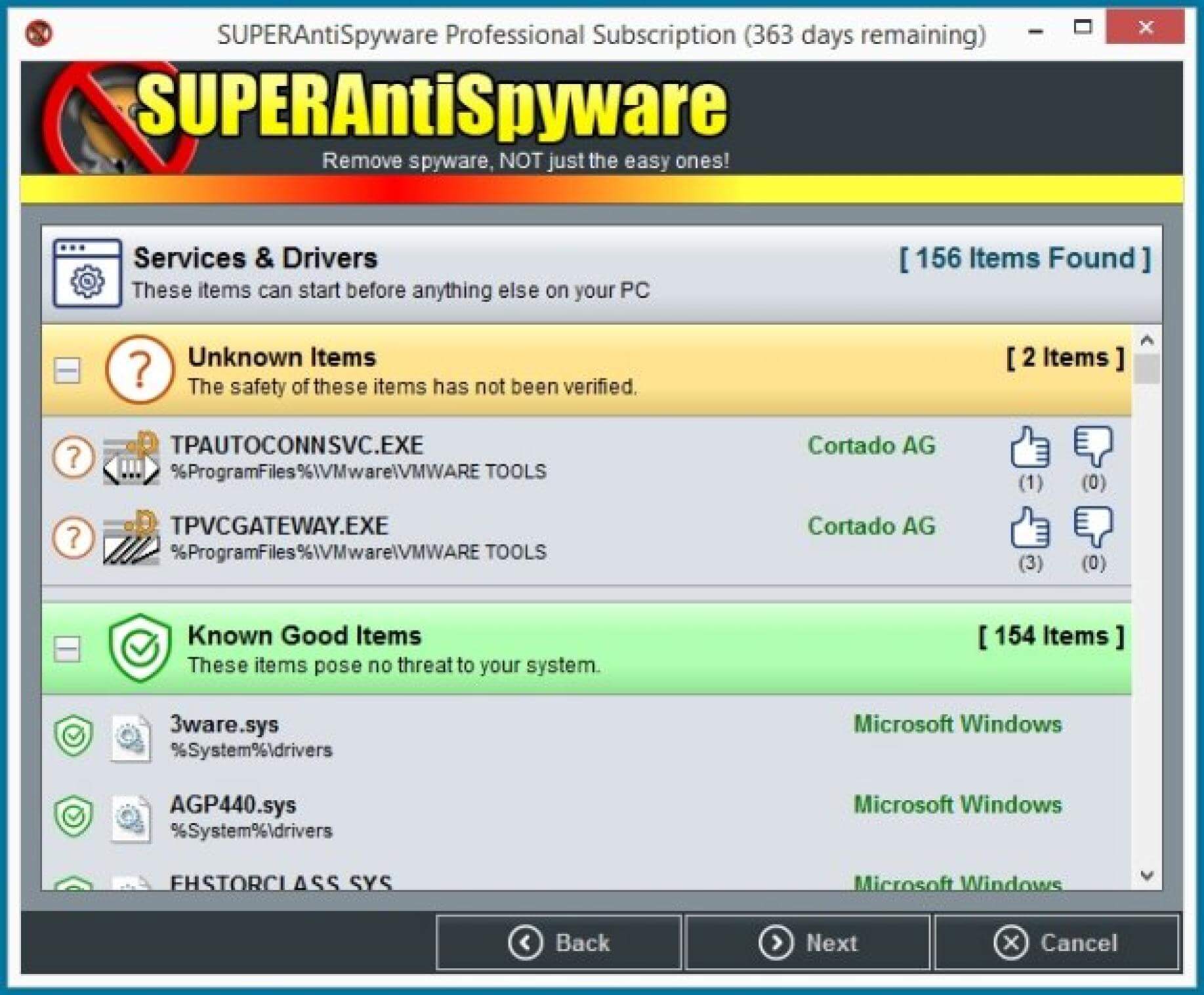This screenshot has height=995, width=1204.
Task: Click the question mark status icon for TPVCGATEWAY.EXE
Action: tap(73, 537)
